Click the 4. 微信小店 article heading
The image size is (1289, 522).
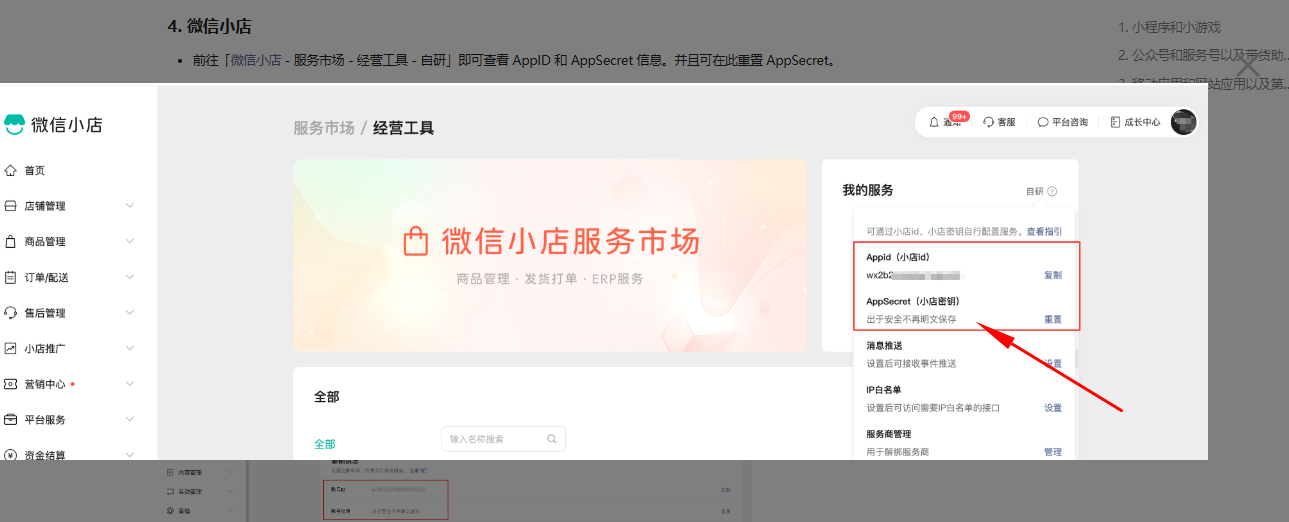pyautogui.click(x=209, y=26)
